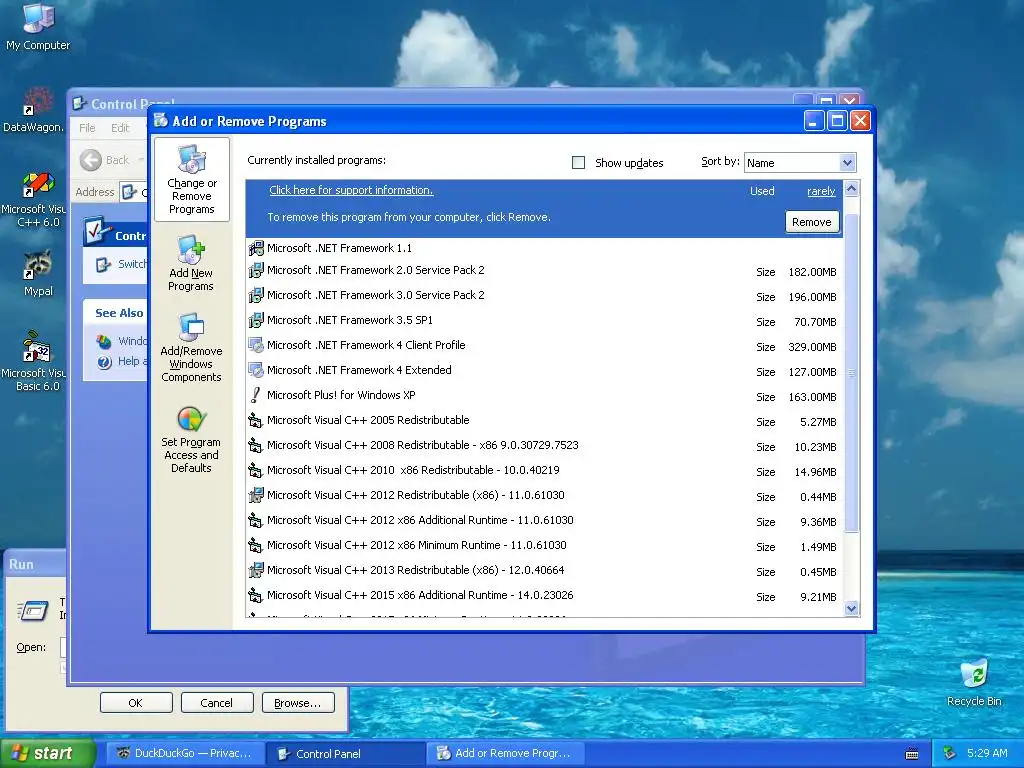
Task: Select Microsoft .NET Framework 1.1 row text
Action: [340, 248]
